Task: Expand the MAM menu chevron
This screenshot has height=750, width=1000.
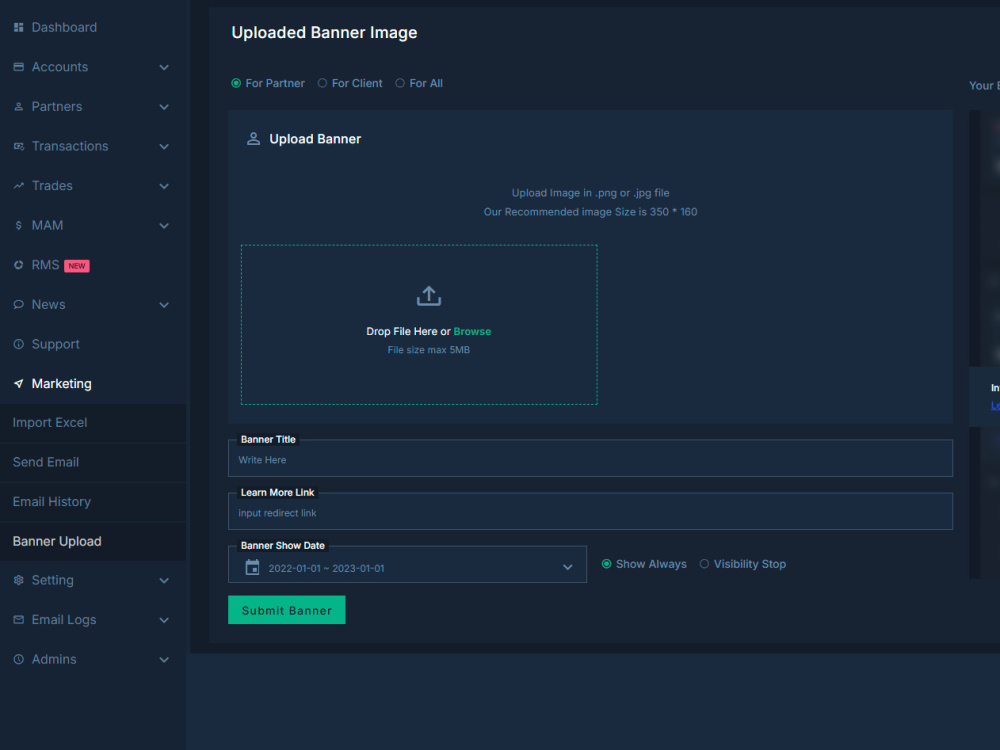Action: coord(164,225)
